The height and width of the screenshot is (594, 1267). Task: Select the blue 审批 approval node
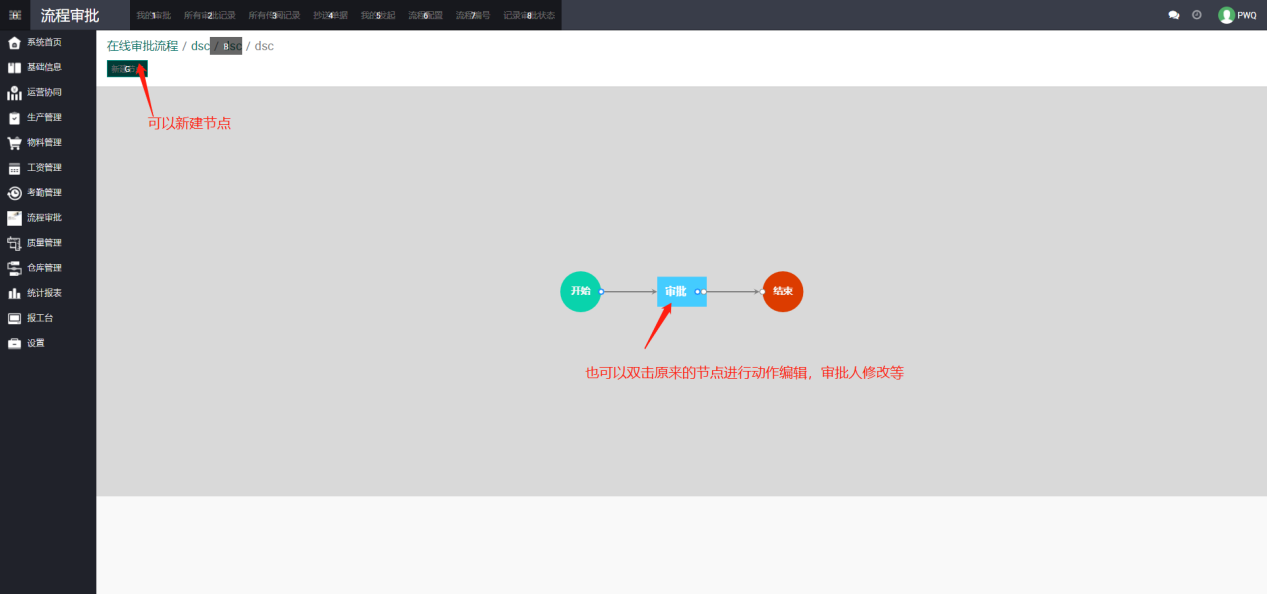[678, 291]
